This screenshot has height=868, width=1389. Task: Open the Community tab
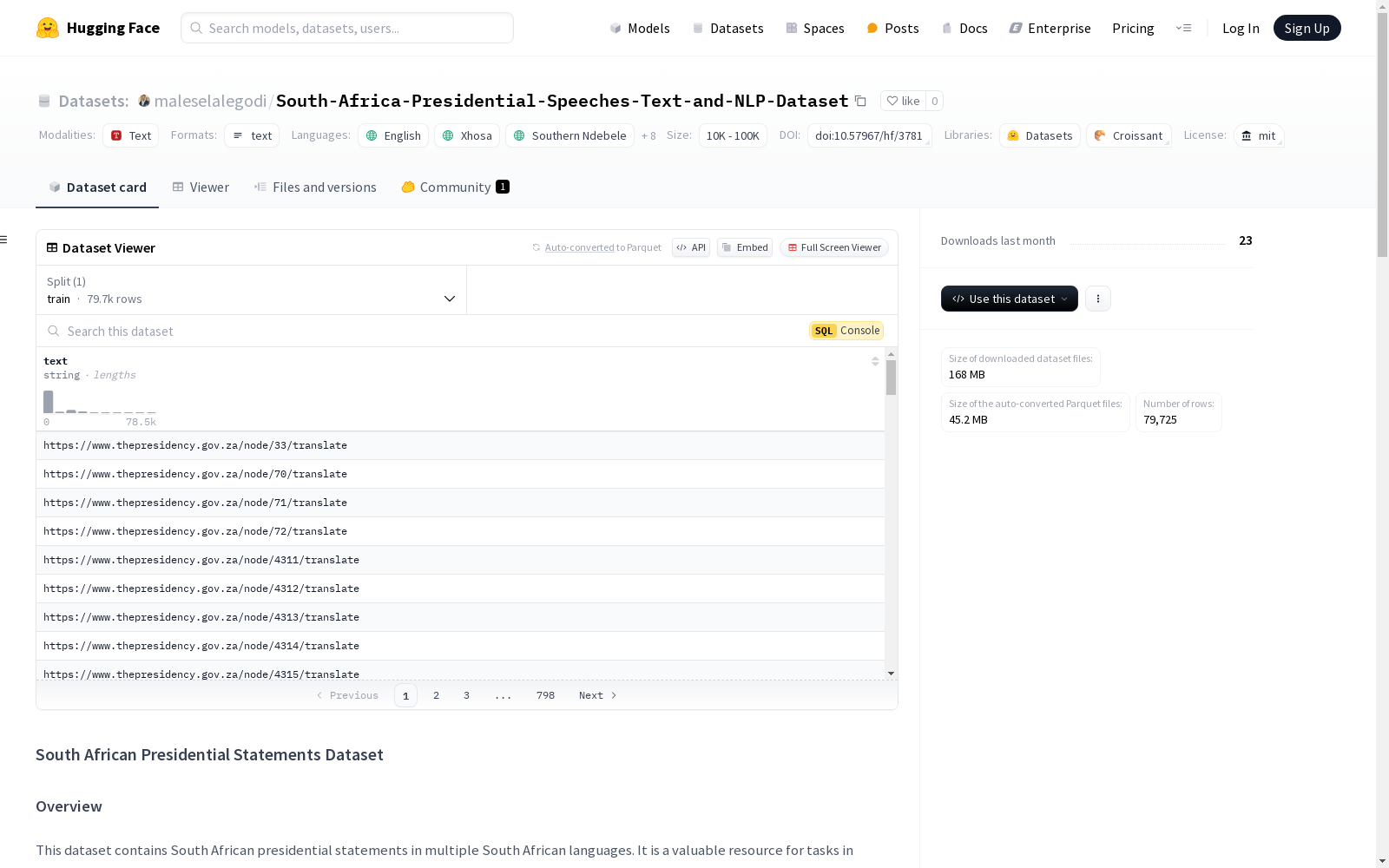[455, 187]
